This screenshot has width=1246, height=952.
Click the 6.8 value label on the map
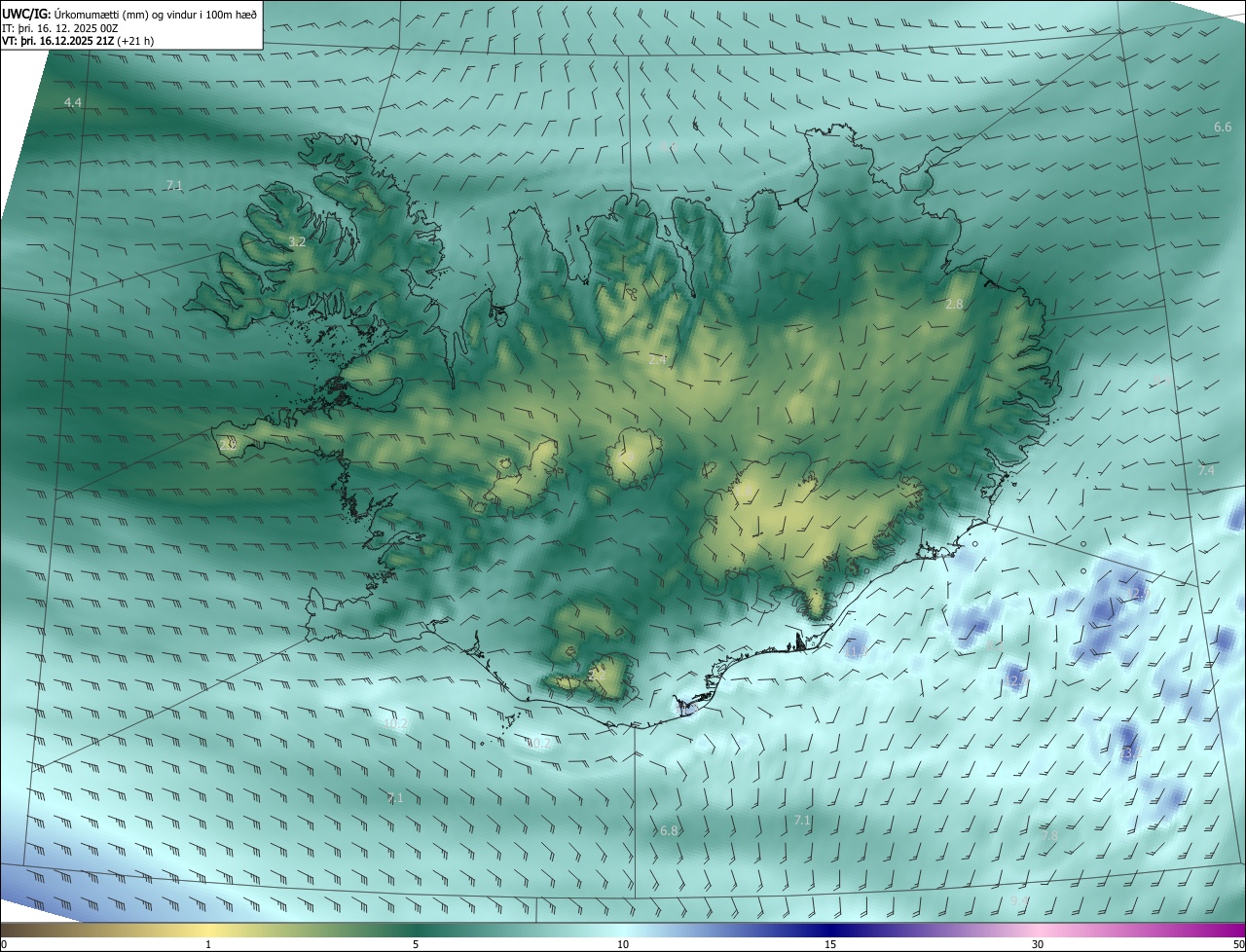[x=669, y=831]
